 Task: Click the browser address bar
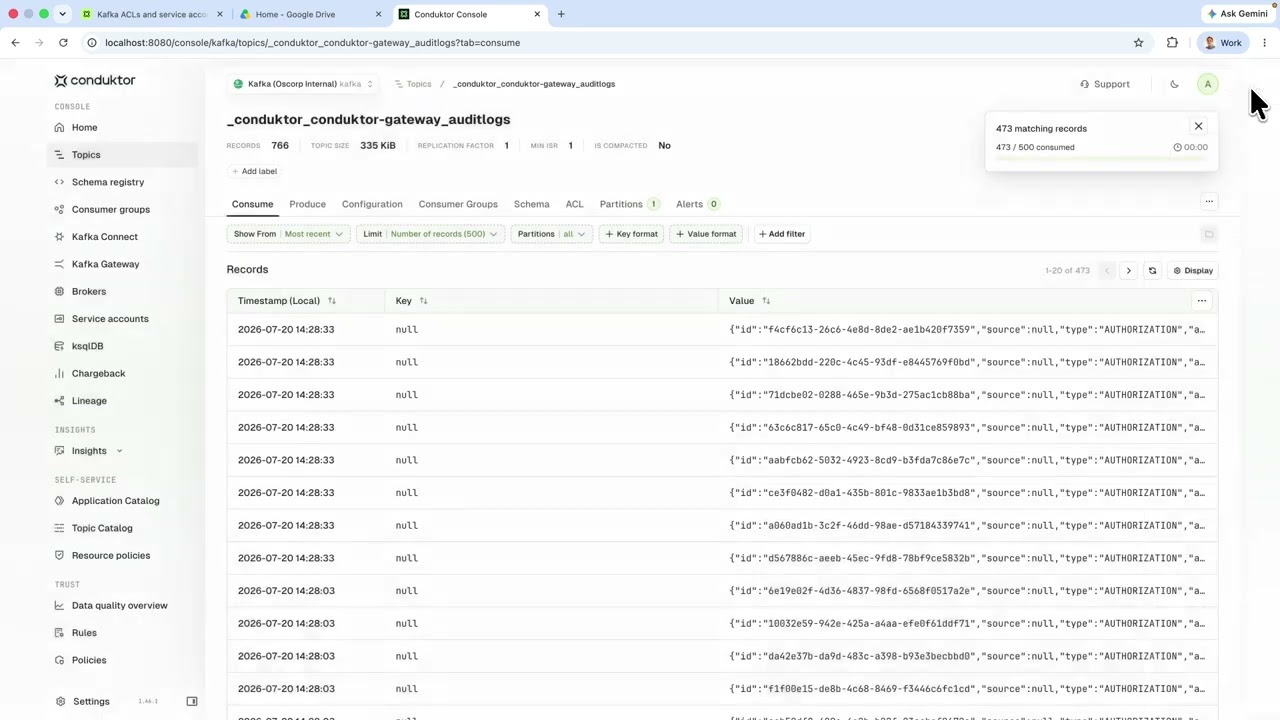[600, 43]
